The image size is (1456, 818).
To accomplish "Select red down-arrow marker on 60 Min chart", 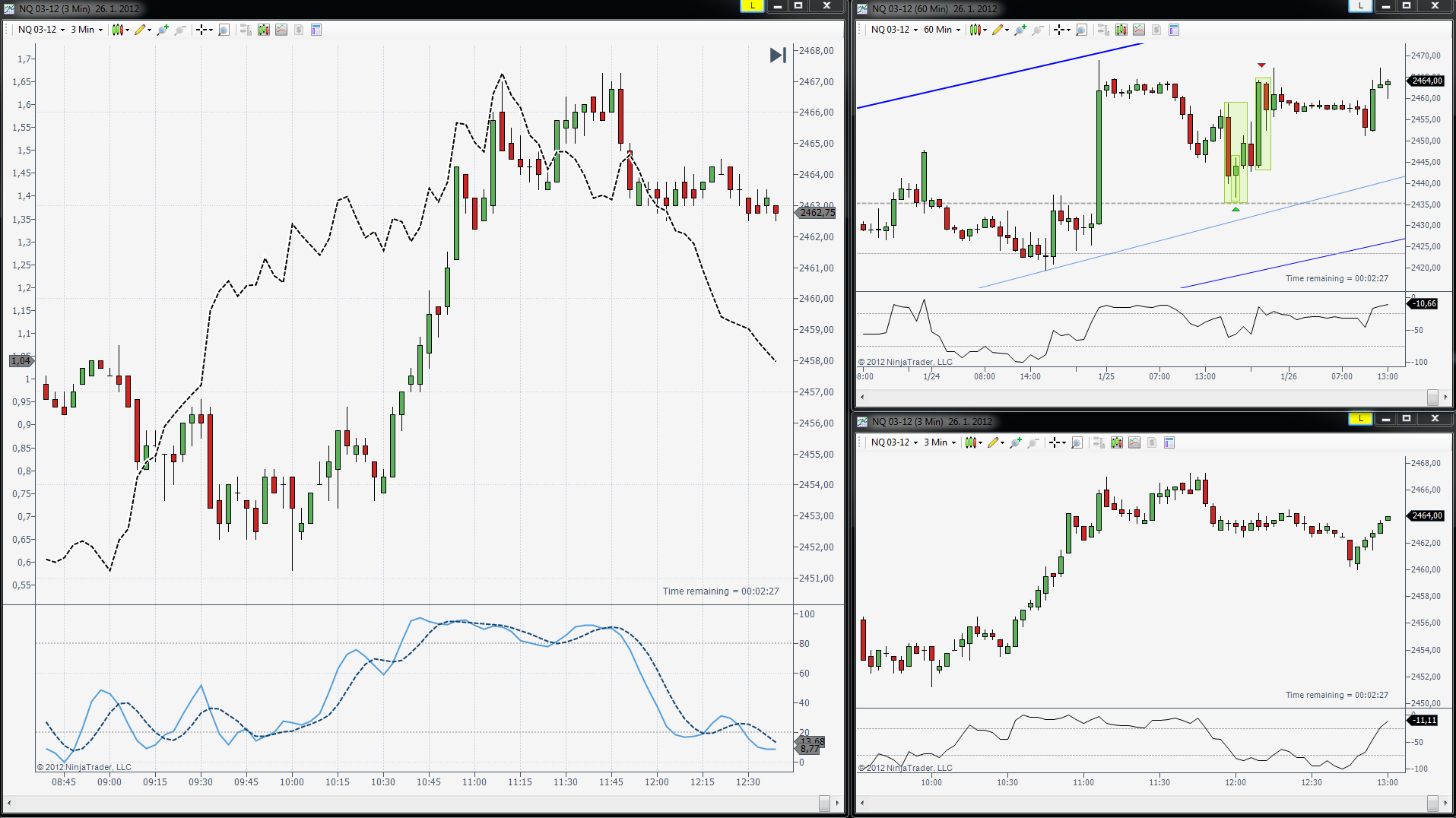I will (x=1261, y=65).
